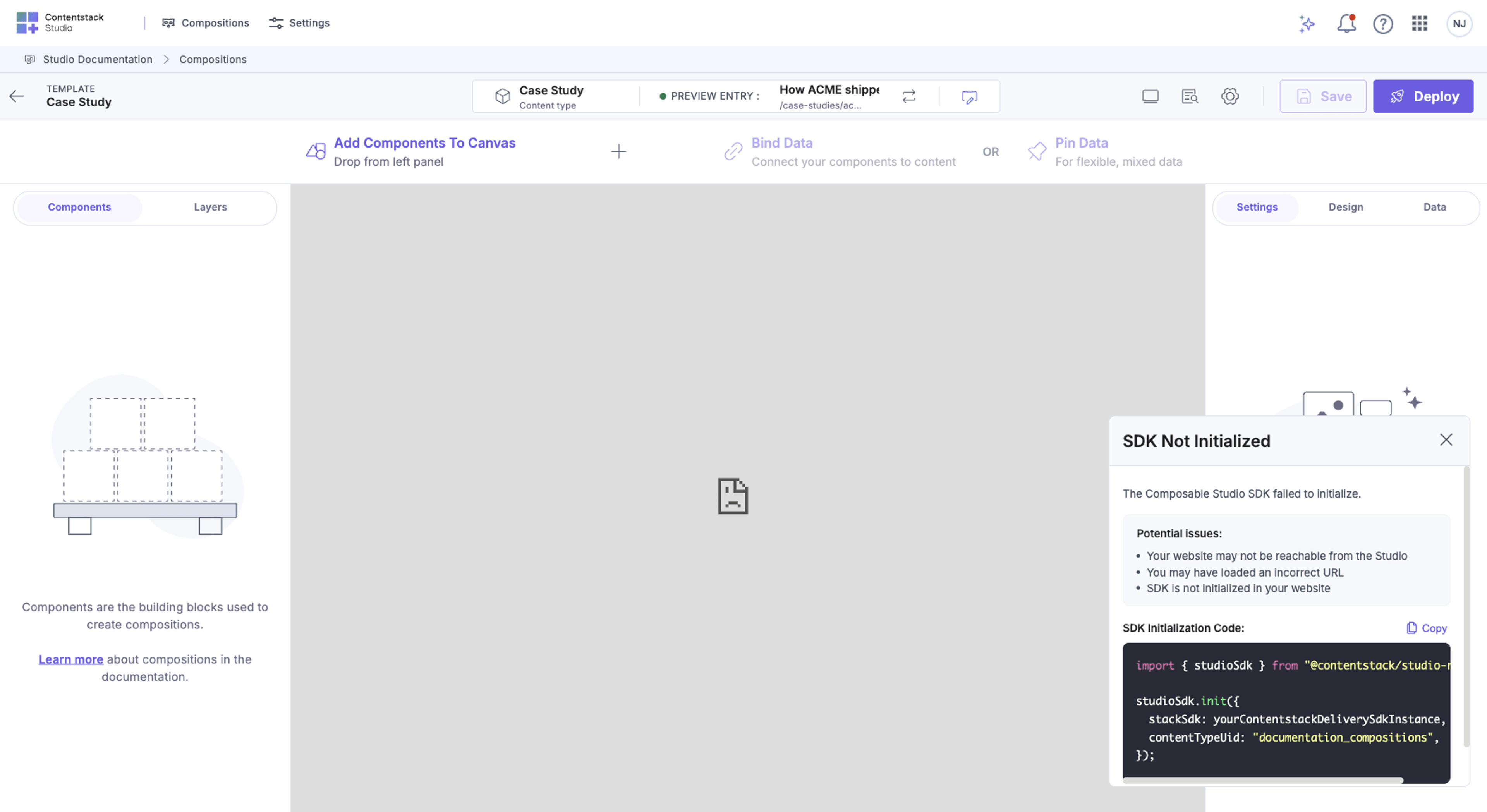This screenshot has width=1487, height=812.
Task: Click the 'SDK is not initialized in your website' text
Action: pos(1238,588)
